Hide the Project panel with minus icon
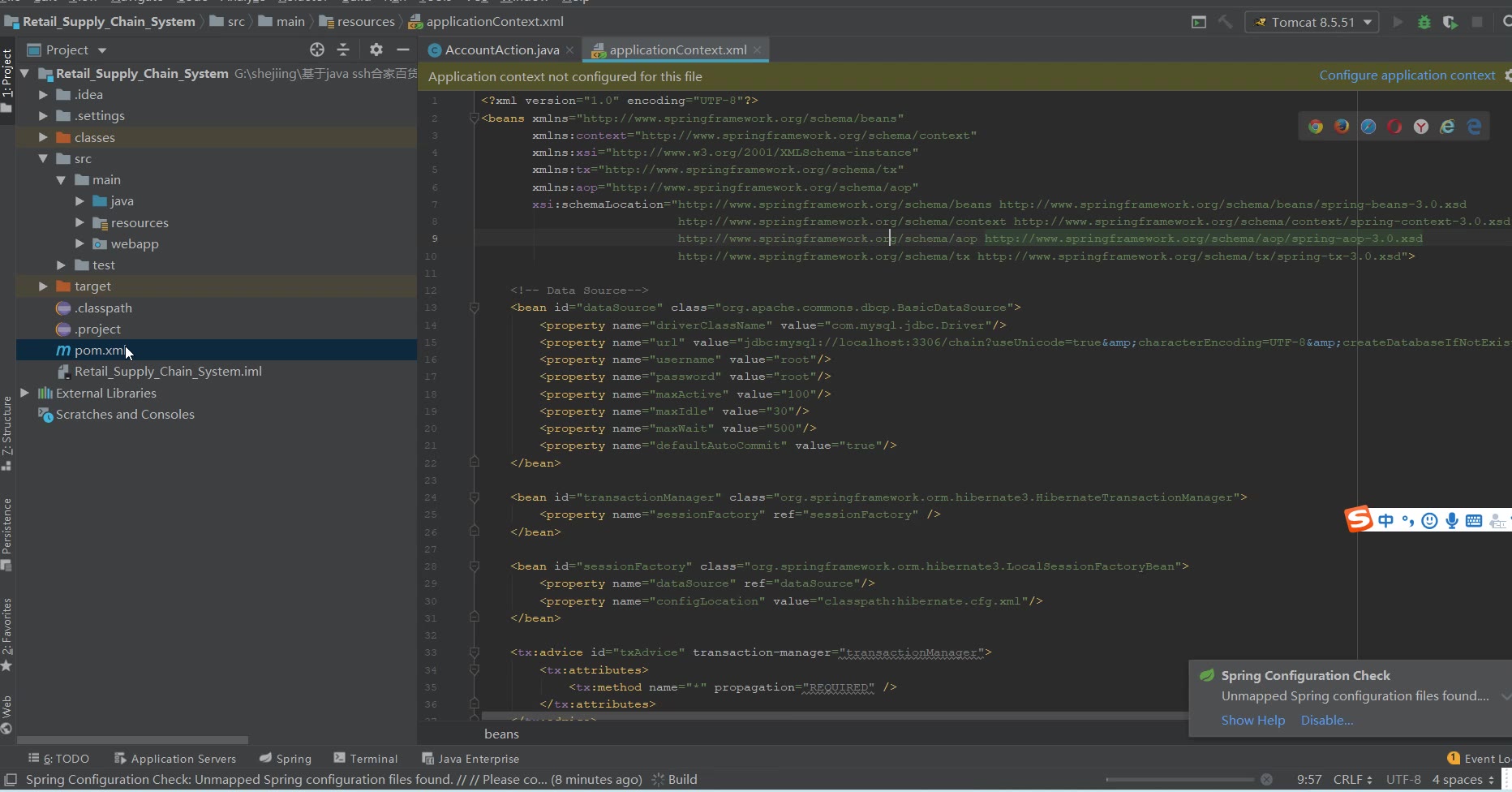 click(402, 50)
